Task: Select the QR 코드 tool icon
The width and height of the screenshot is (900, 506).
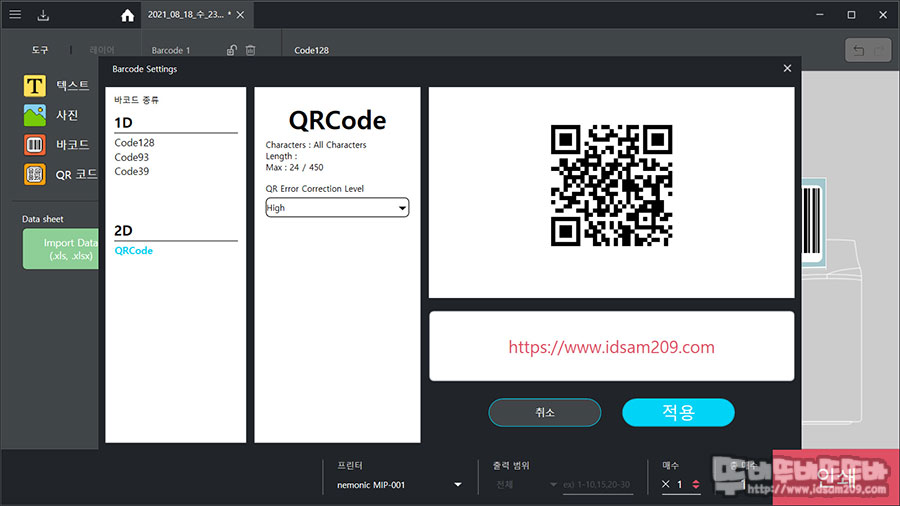Action: coord(34,174)
